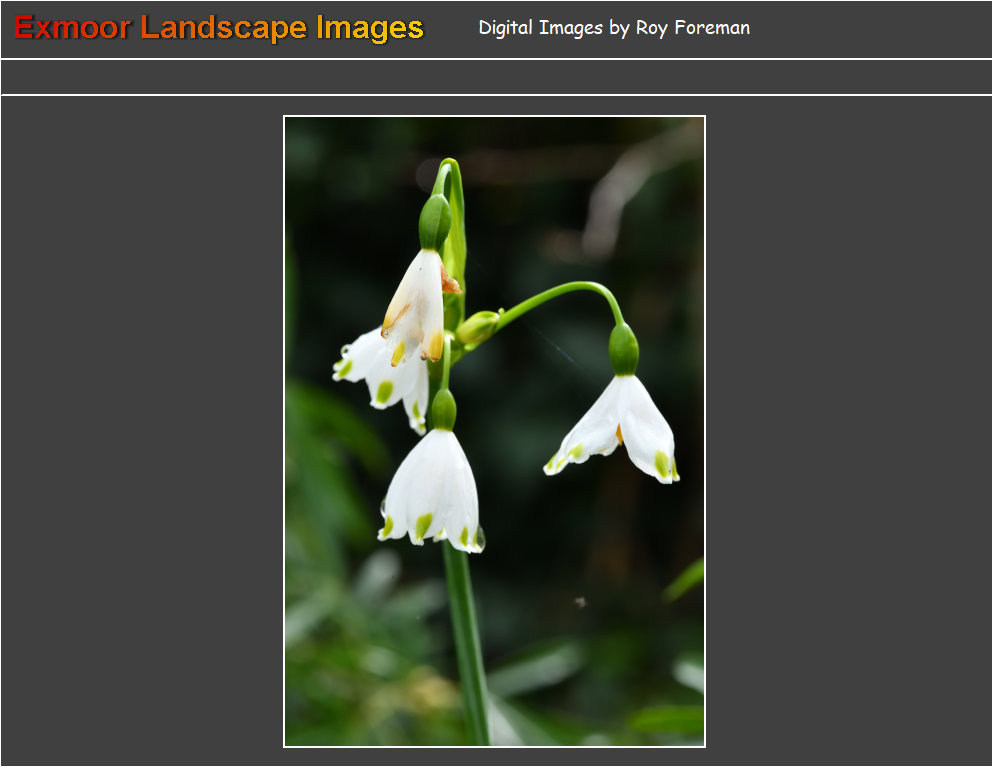Click the tiny insect speck in the photo
The height and width of the screenshot is (767, 993).
tap(579, 602)
